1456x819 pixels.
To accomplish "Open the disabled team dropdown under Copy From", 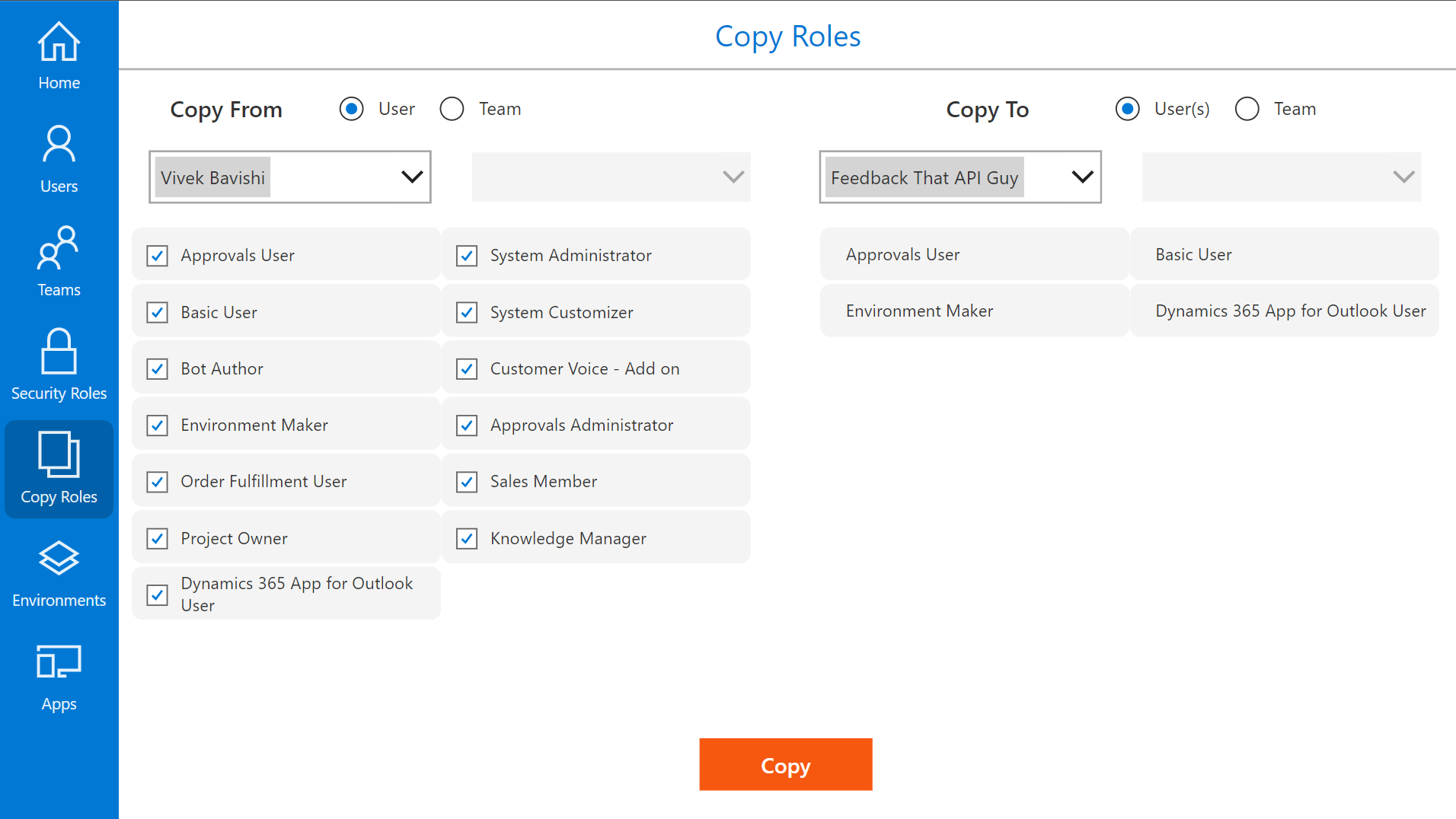I will [611, 177].
